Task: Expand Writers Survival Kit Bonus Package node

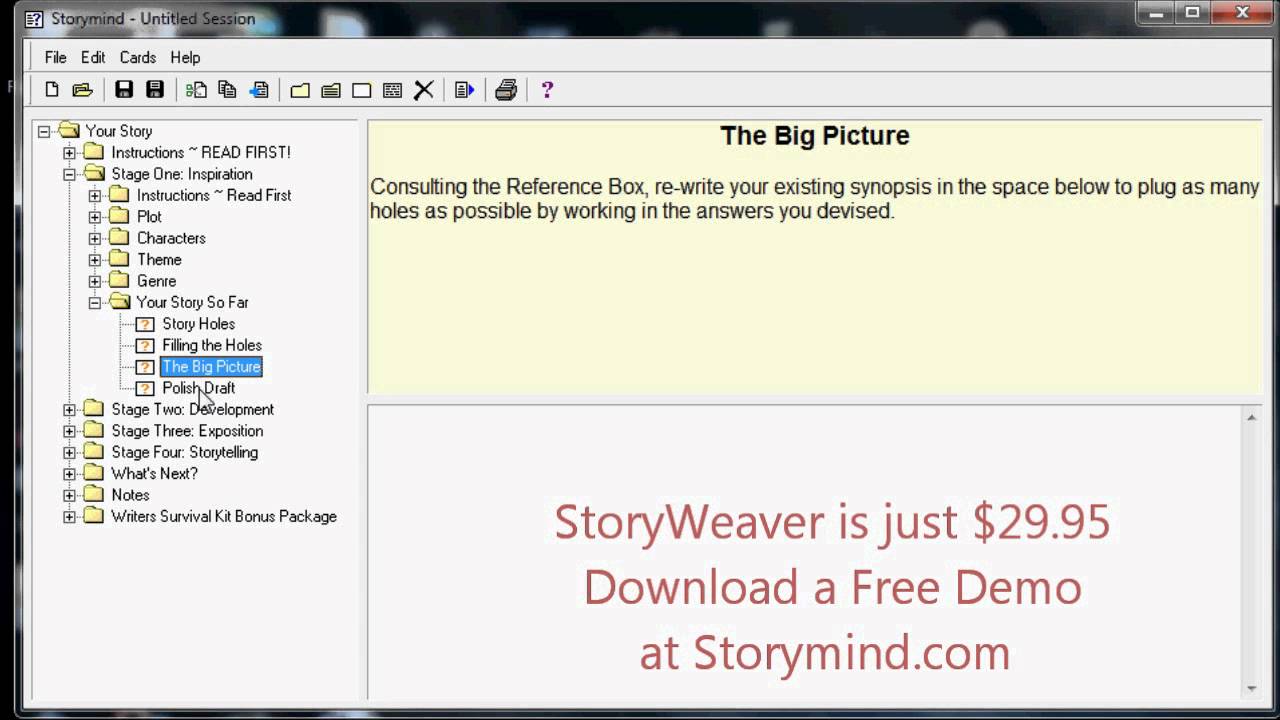Action: (69, 517)
